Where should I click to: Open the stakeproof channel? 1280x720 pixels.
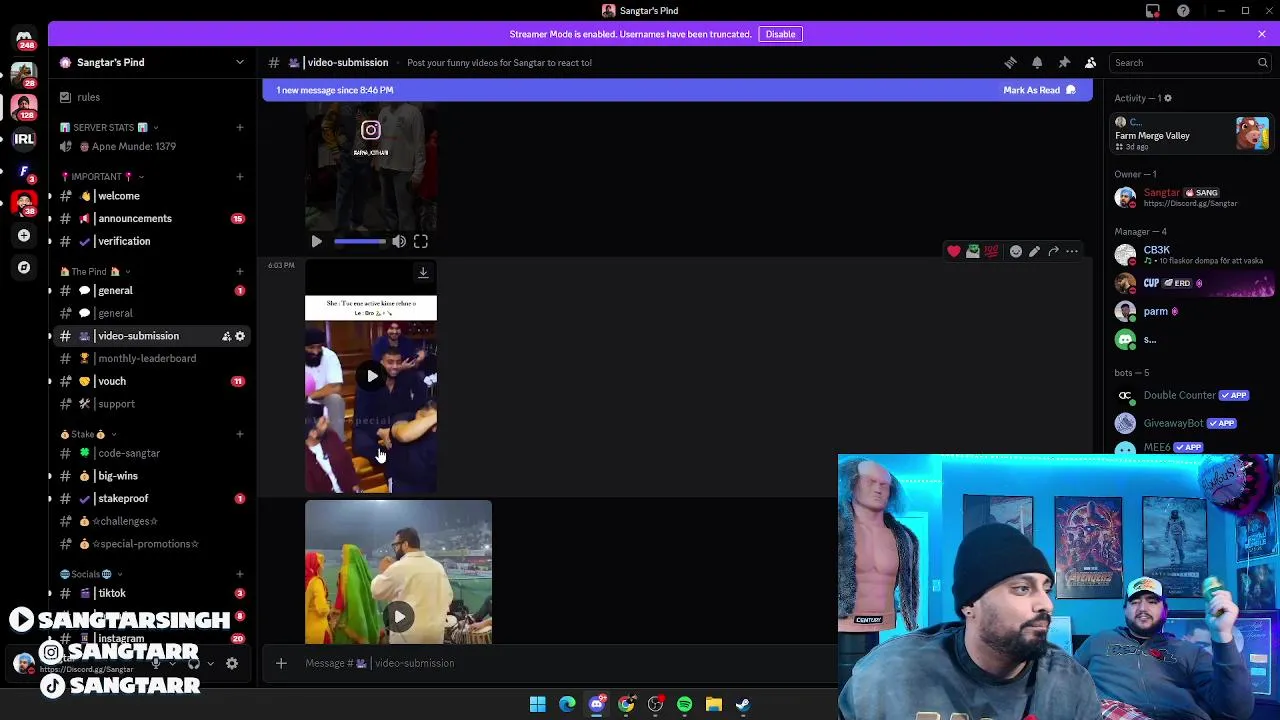150,498
